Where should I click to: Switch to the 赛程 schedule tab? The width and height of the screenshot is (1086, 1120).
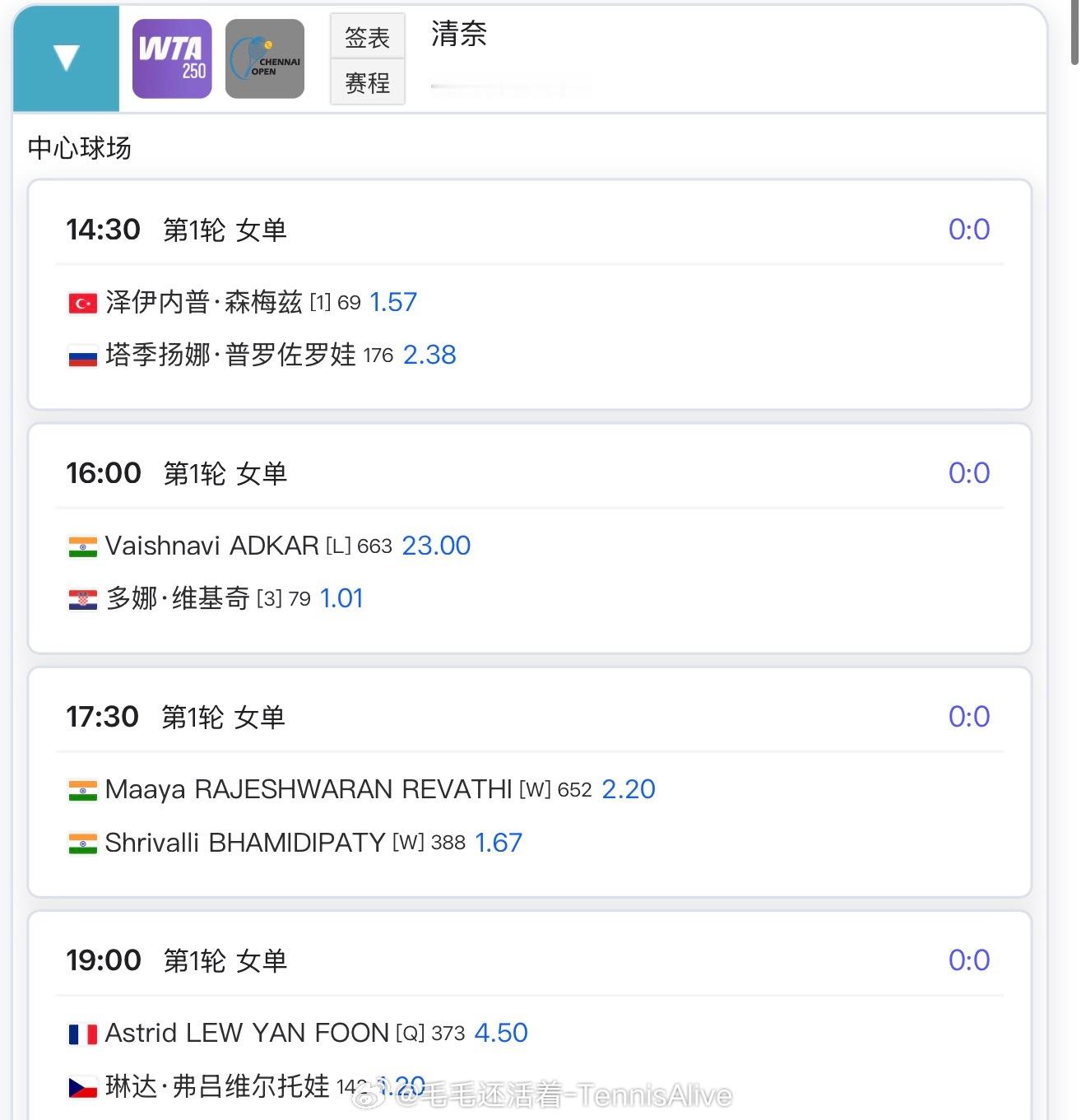(367, 82)
